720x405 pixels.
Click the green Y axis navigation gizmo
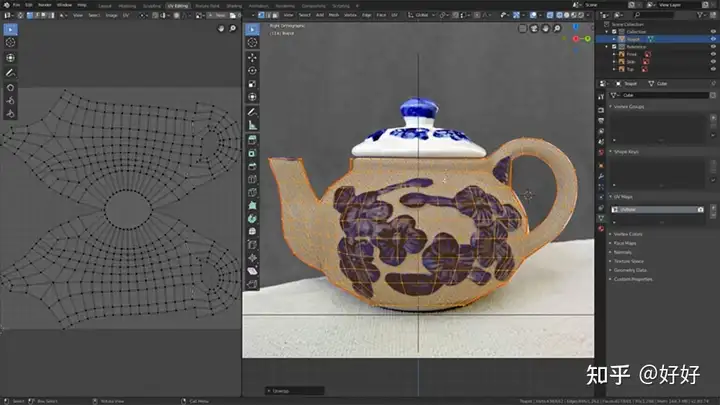587,39
